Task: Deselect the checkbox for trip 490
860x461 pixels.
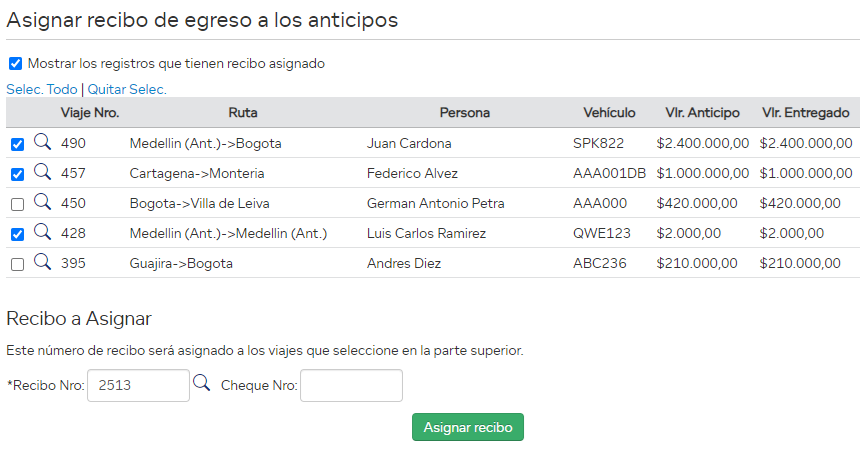Action: click(17, 144)
